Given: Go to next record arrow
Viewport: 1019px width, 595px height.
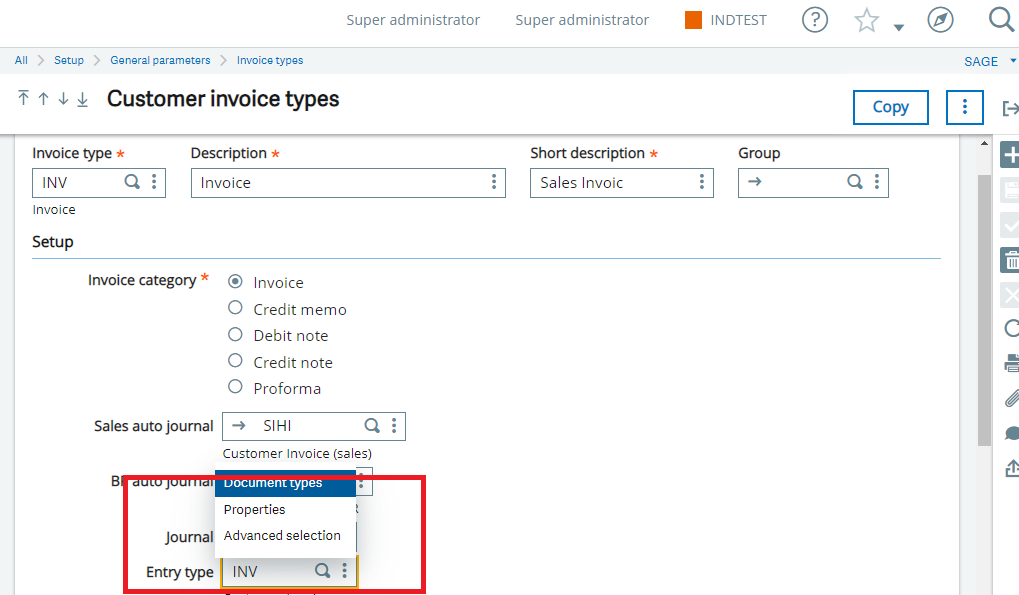Looking at the screenshot, I should (63, 99).
